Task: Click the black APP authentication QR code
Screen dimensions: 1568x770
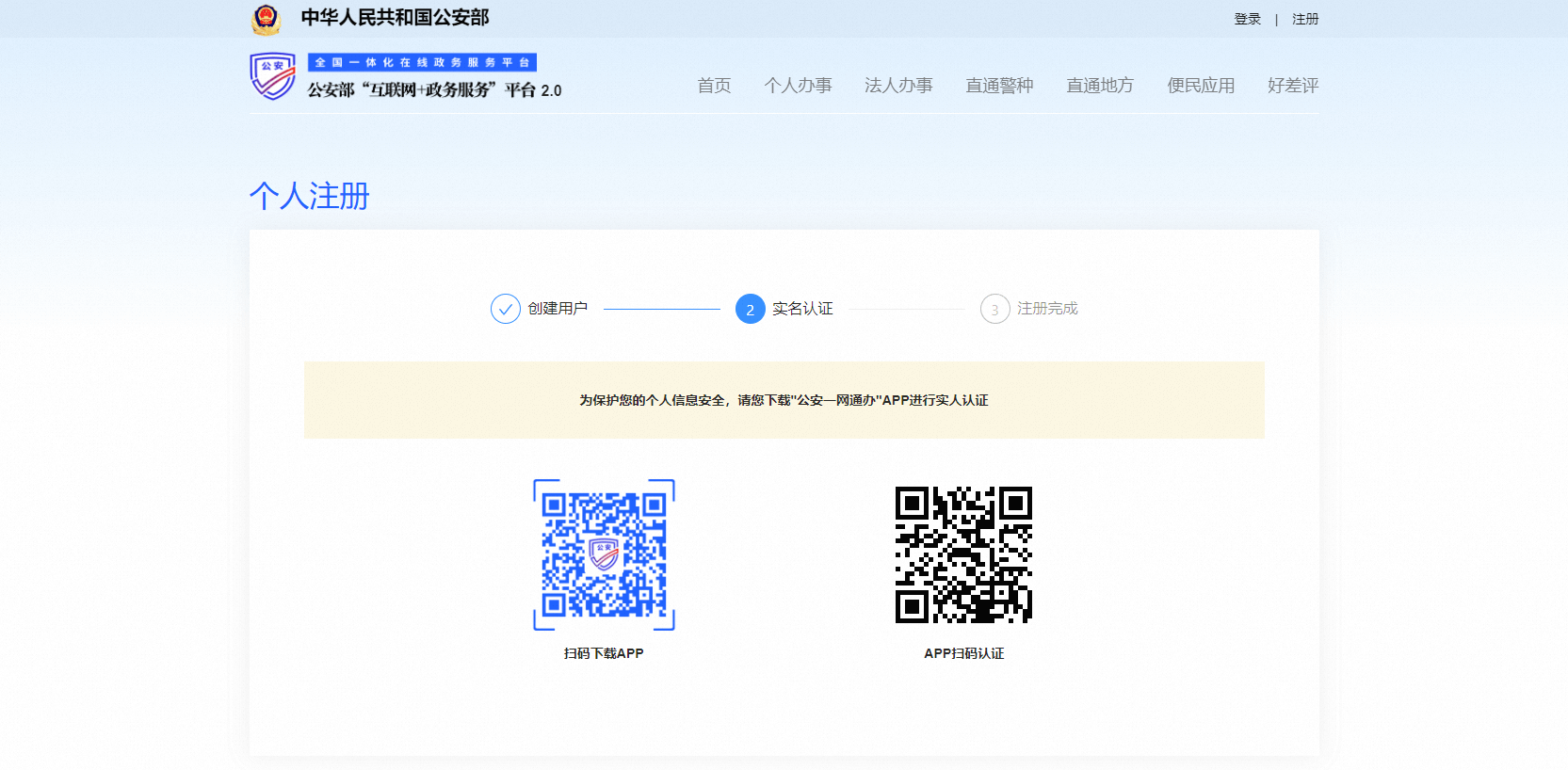Action: (963, 554)
